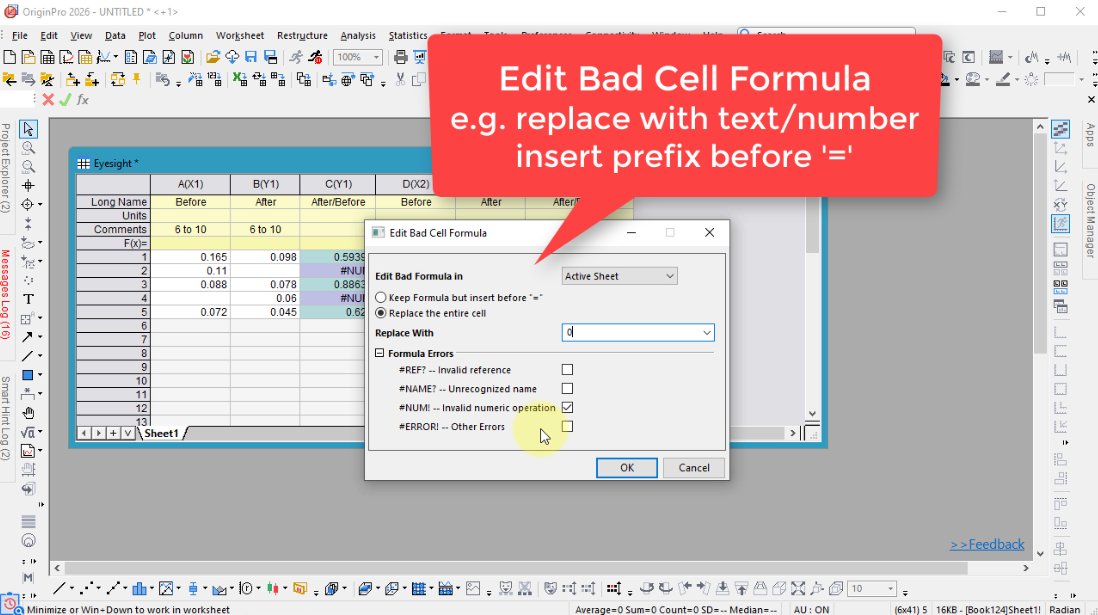Select the Screen Reader crosshair tool

(x=28, y=186)
